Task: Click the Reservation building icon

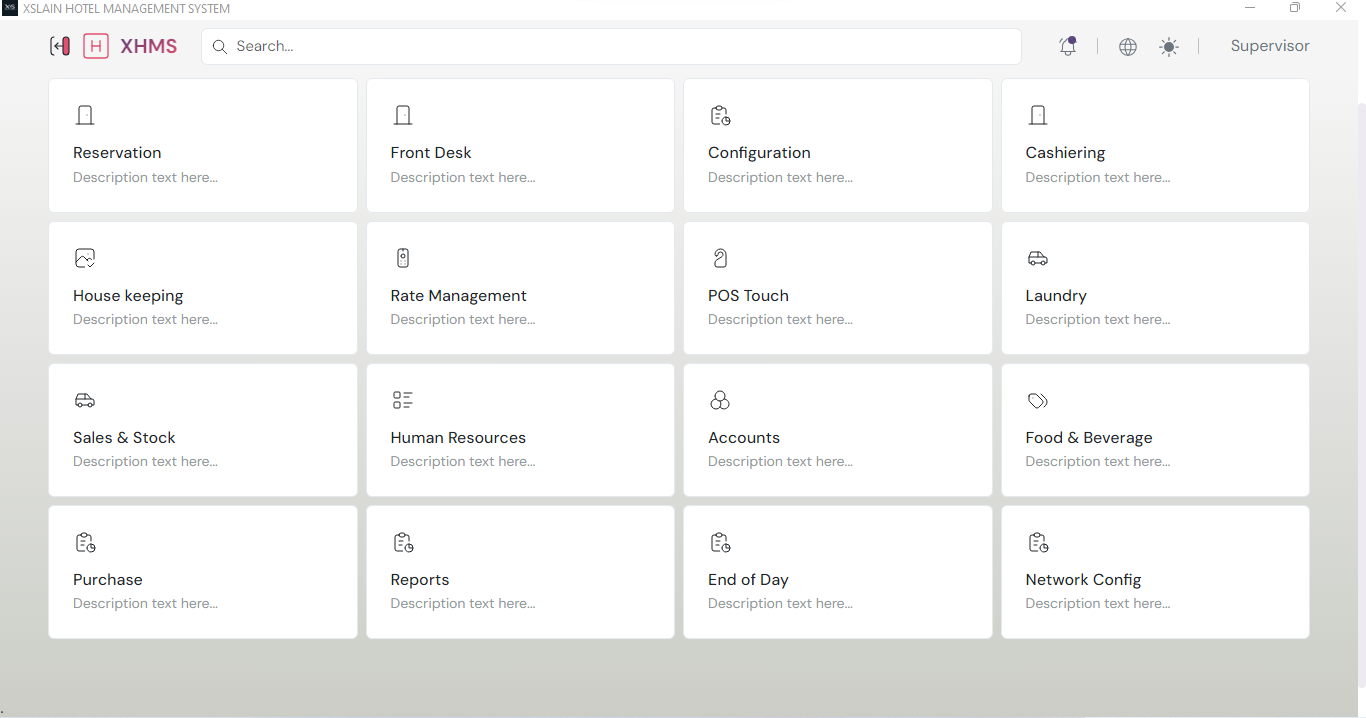Action: (x=84, y=115)
